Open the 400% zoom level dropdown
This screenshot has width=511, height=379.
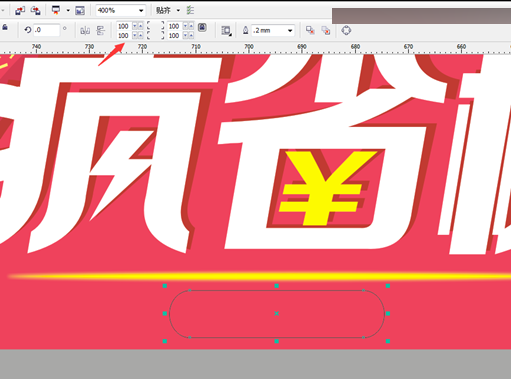[141, 11]
